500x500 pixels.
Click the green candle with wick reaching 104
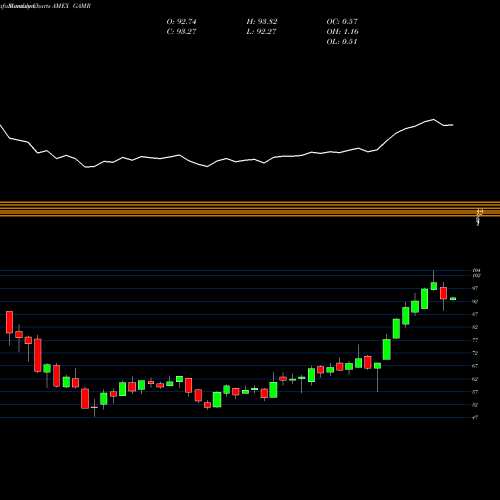point(434,286)
